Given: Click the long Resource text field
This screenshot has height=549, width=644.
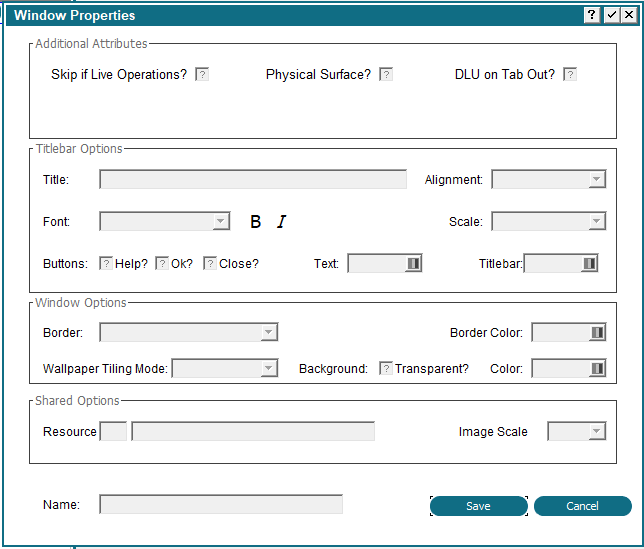Looking at the screenshot, I should point(253,432).
